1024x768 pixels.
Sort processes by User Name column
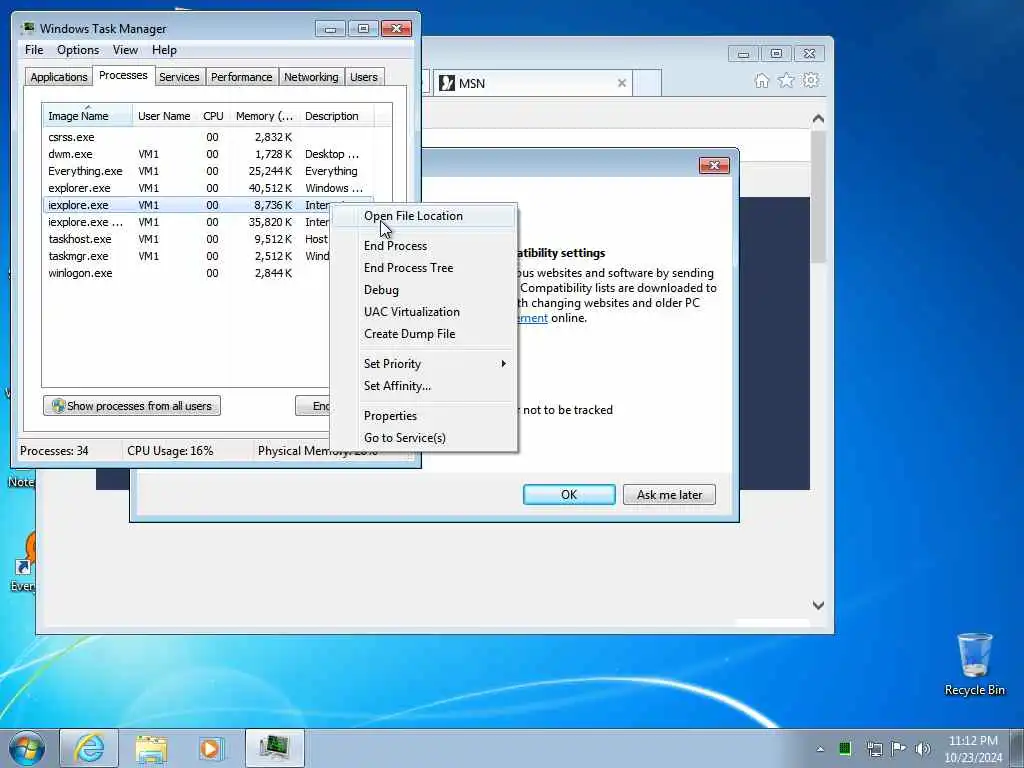click(x=165, y=116)
